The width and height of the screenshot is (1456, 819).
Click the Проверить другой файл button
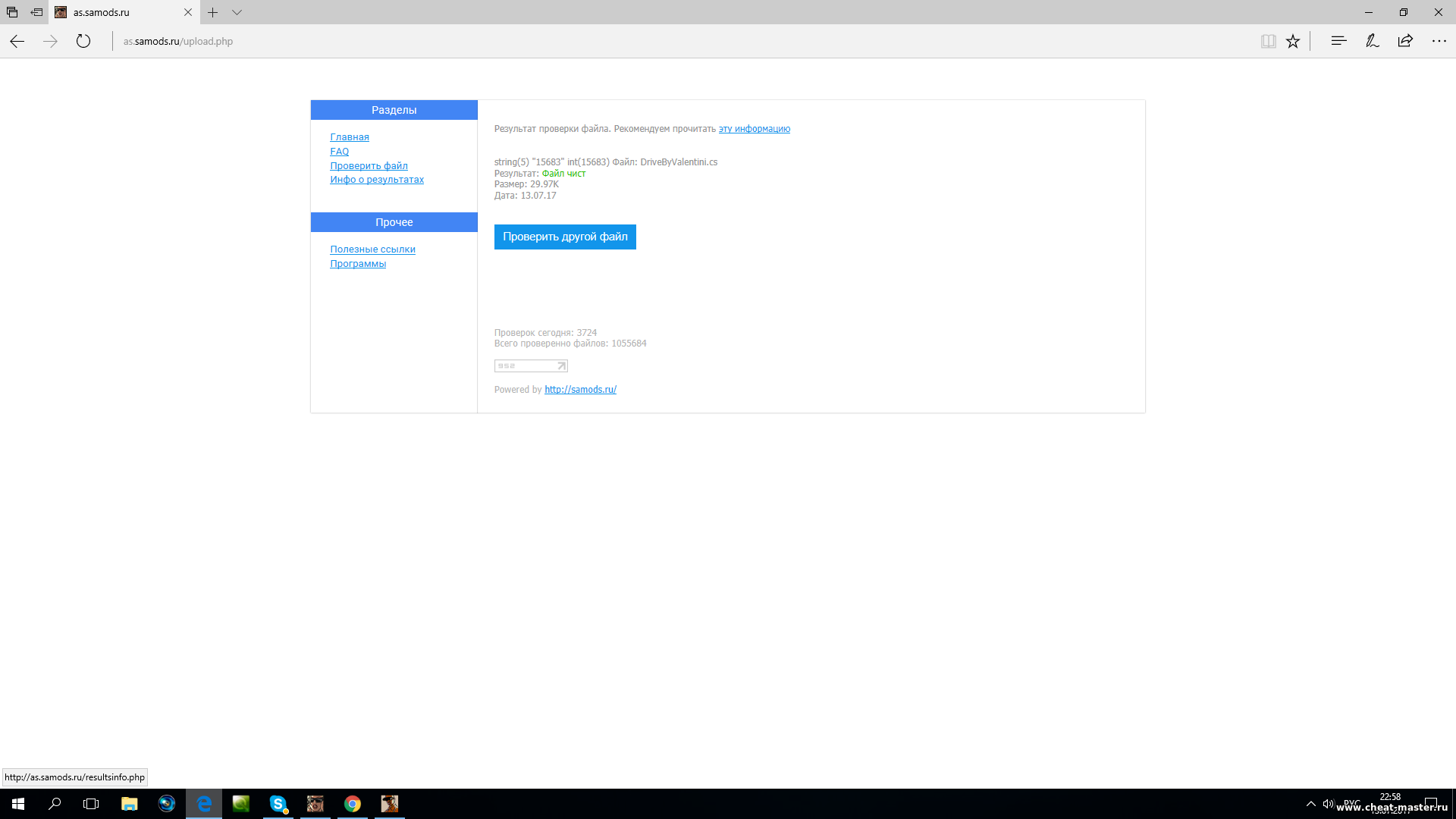[565, 237]
